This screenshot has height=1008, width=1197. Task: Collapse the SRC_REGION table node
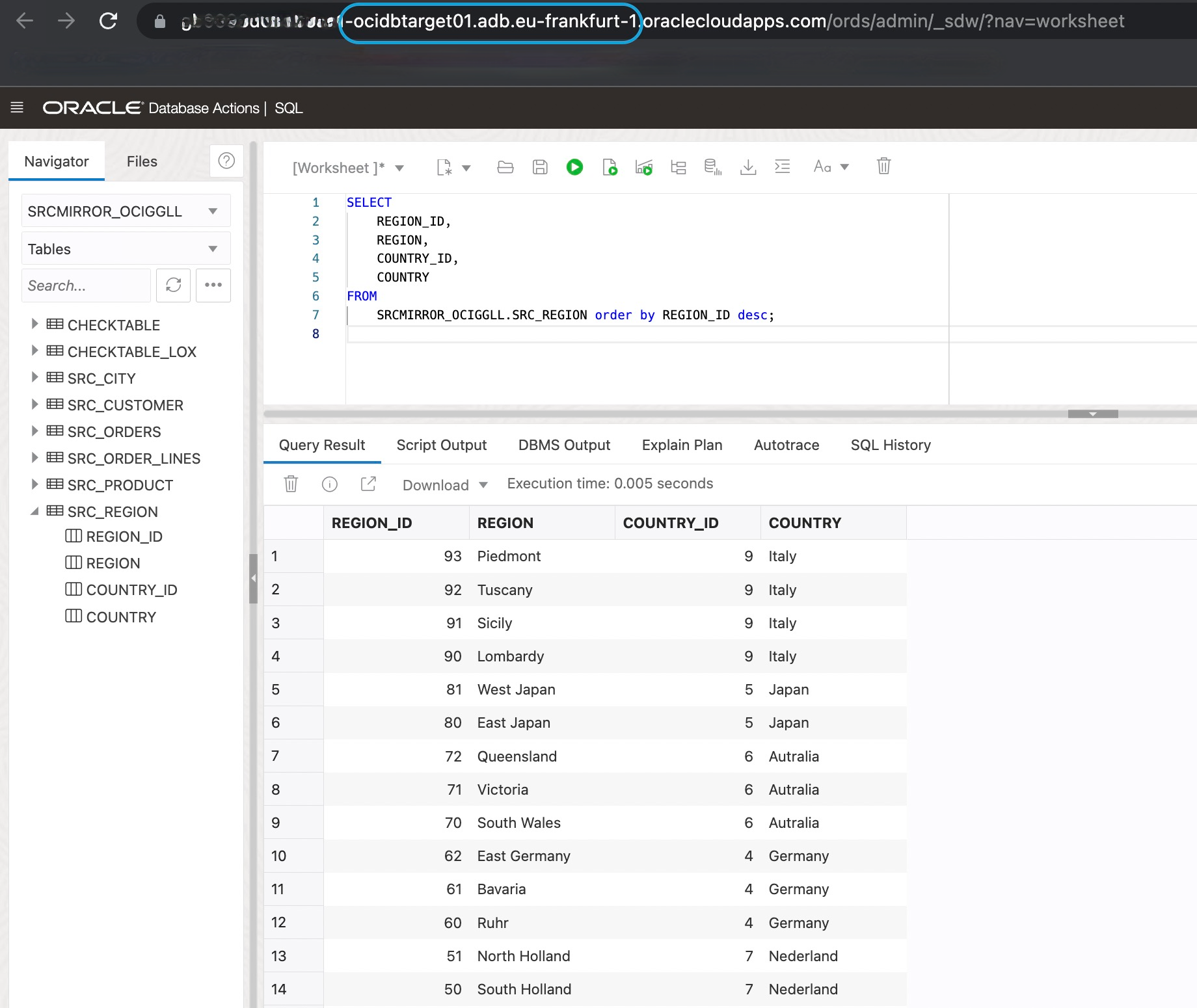(x=34, y=512)
